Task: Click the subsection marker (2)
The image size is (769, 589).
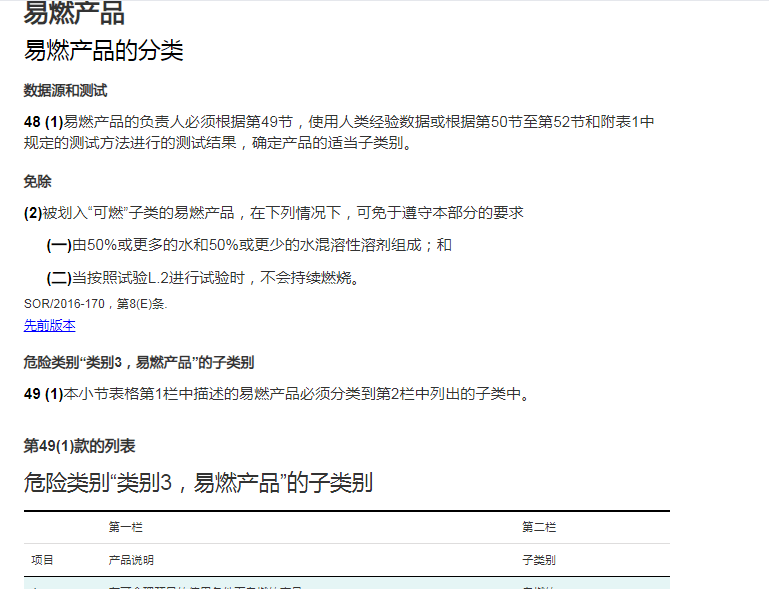Action: pos(33,213)
